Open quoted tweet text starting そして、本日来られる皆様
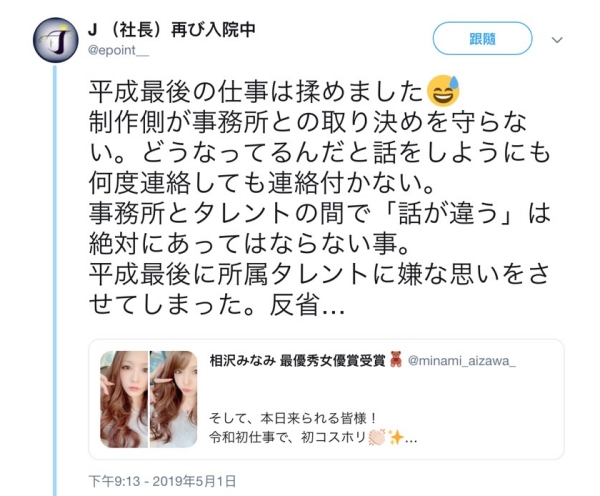 293,418
